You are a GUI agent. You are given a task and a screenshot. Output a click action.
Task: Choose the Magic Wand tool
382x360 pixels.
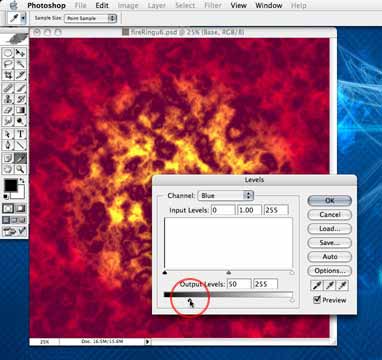tap(20, 64)
